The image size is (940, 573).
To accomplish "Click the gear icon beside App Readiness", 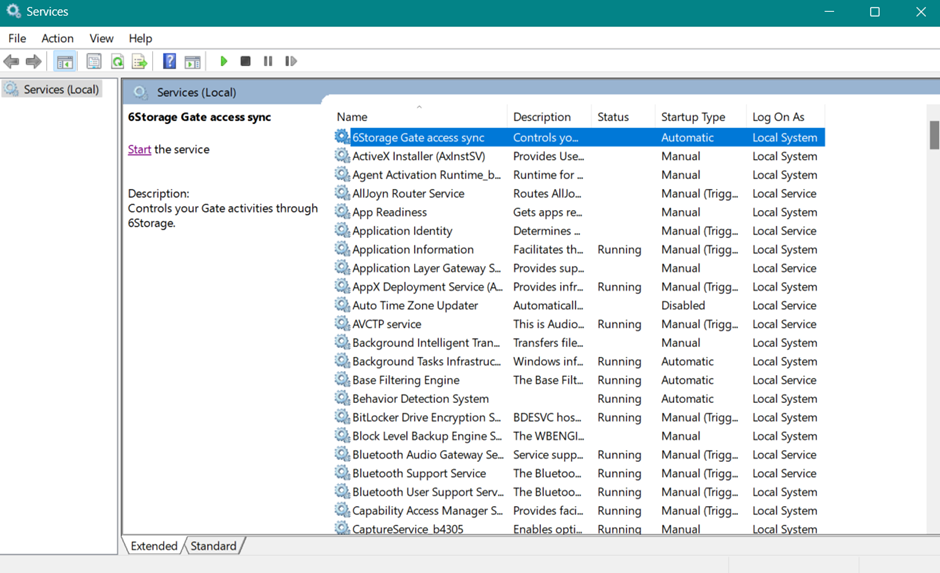I will 342,212.
